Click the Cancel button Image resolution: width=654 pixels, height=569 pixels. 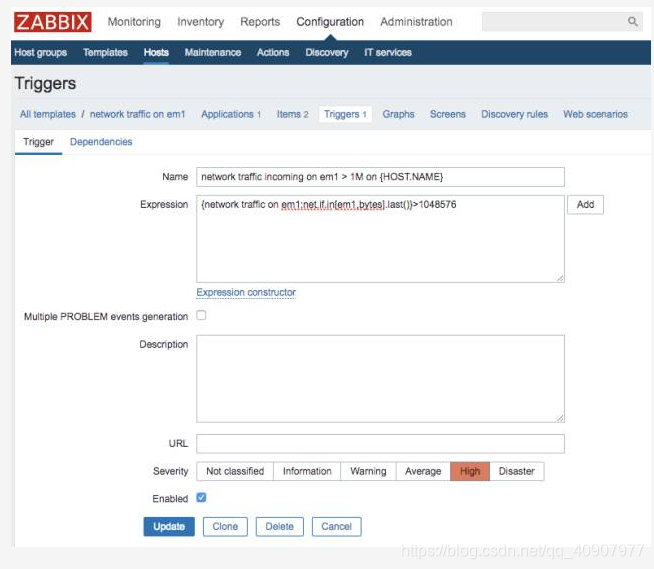point(336,526)
